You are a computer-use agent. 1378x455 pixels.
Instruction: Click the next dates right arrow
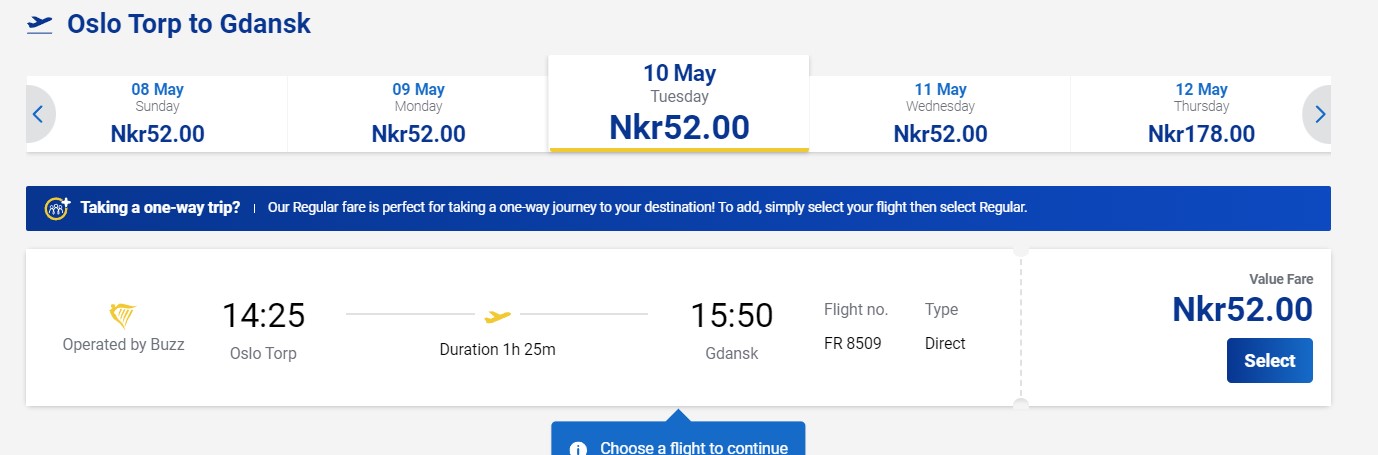click(1318, 114)
